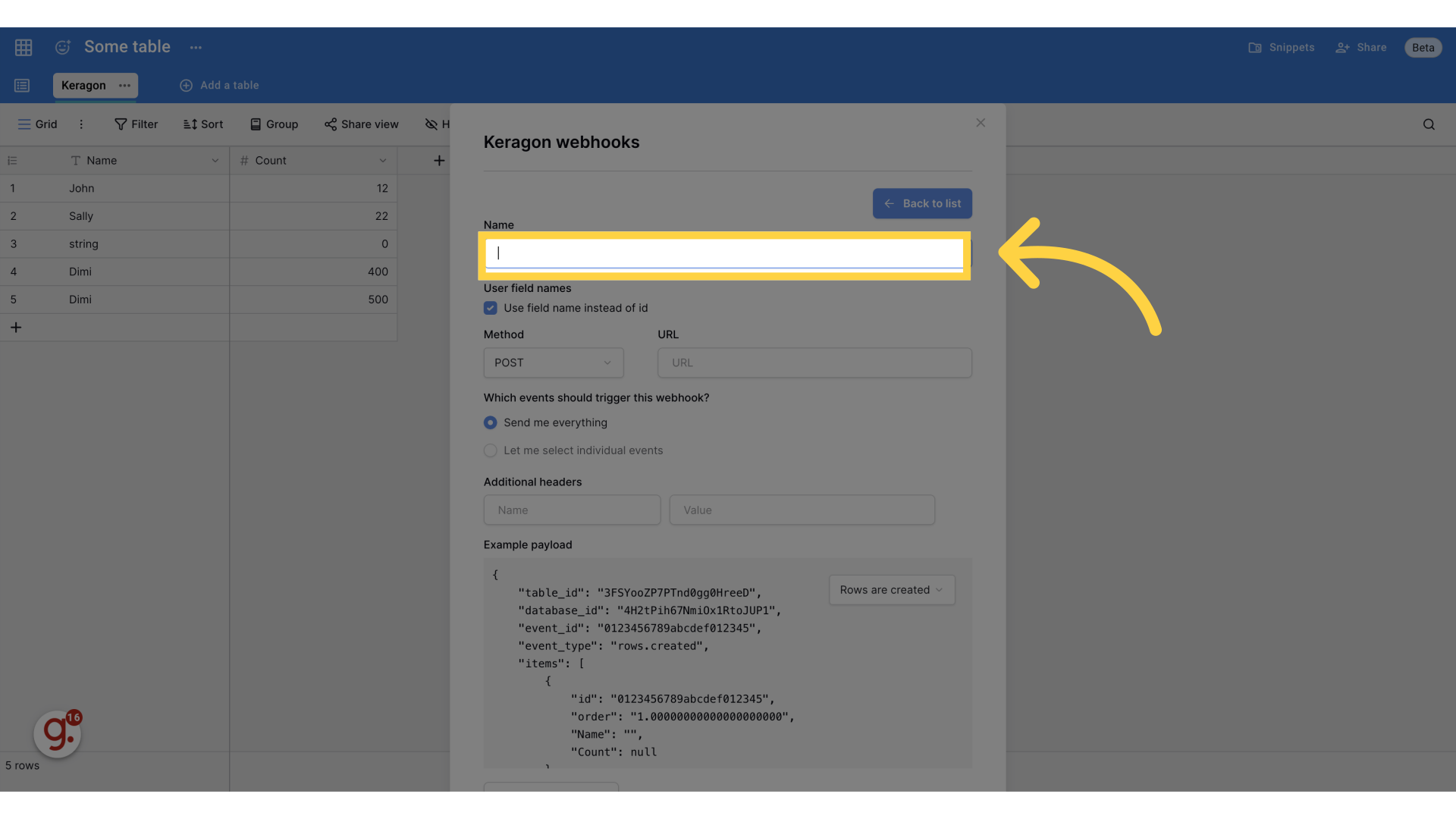Select the Sally cell
Image resolution: width=1456 pixels, height=819 pixels.
tap(146, 216)
